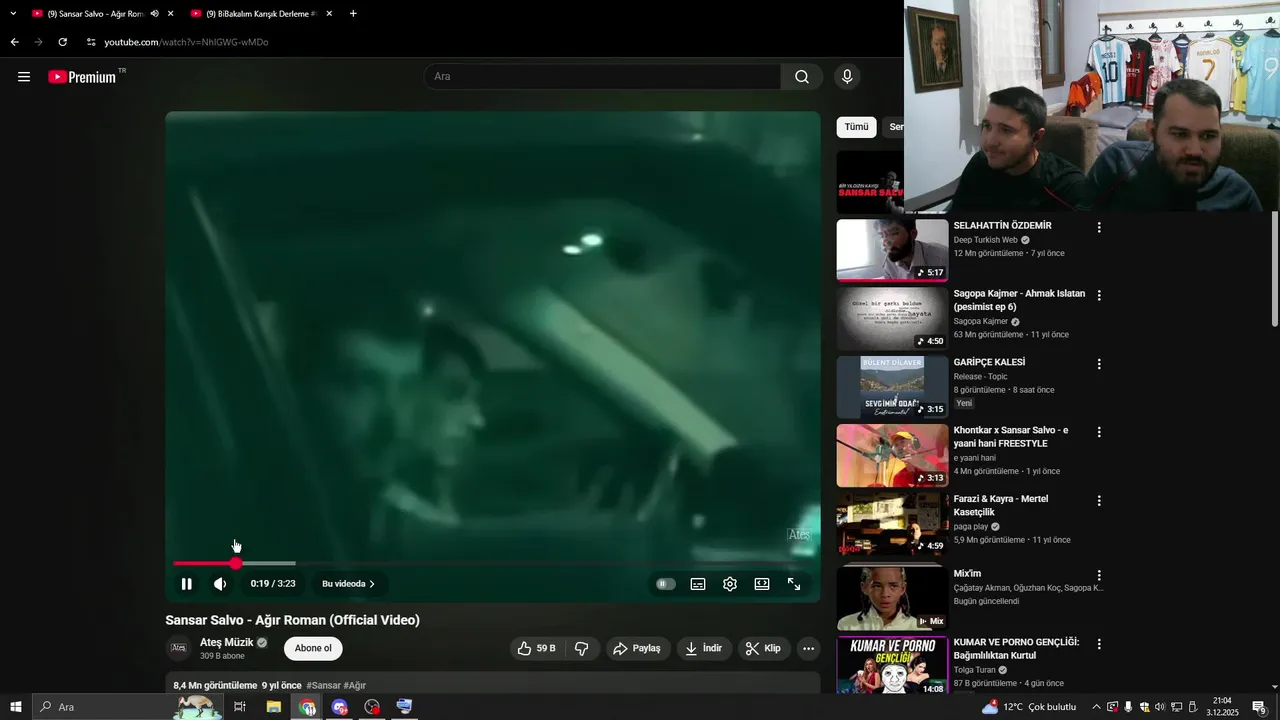Open Task View in taskbar

tap(240, 707)
